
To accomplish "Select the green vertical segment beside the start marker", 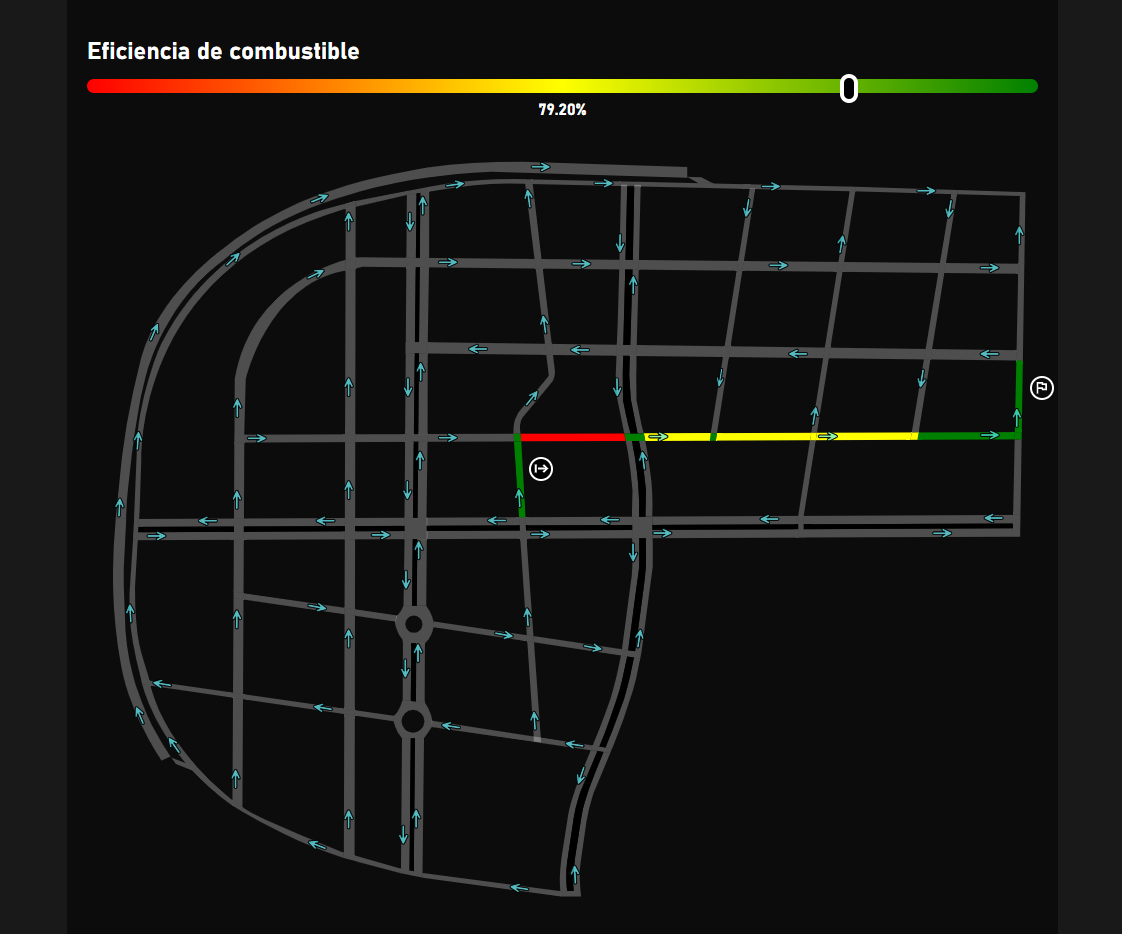I will [520, 475].
